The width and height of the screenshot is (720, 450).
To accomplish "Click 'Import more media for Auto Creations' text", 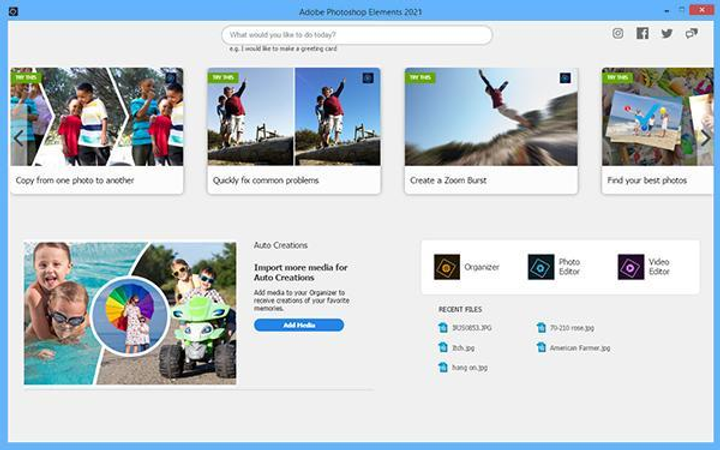I will (x=301, y=272).
